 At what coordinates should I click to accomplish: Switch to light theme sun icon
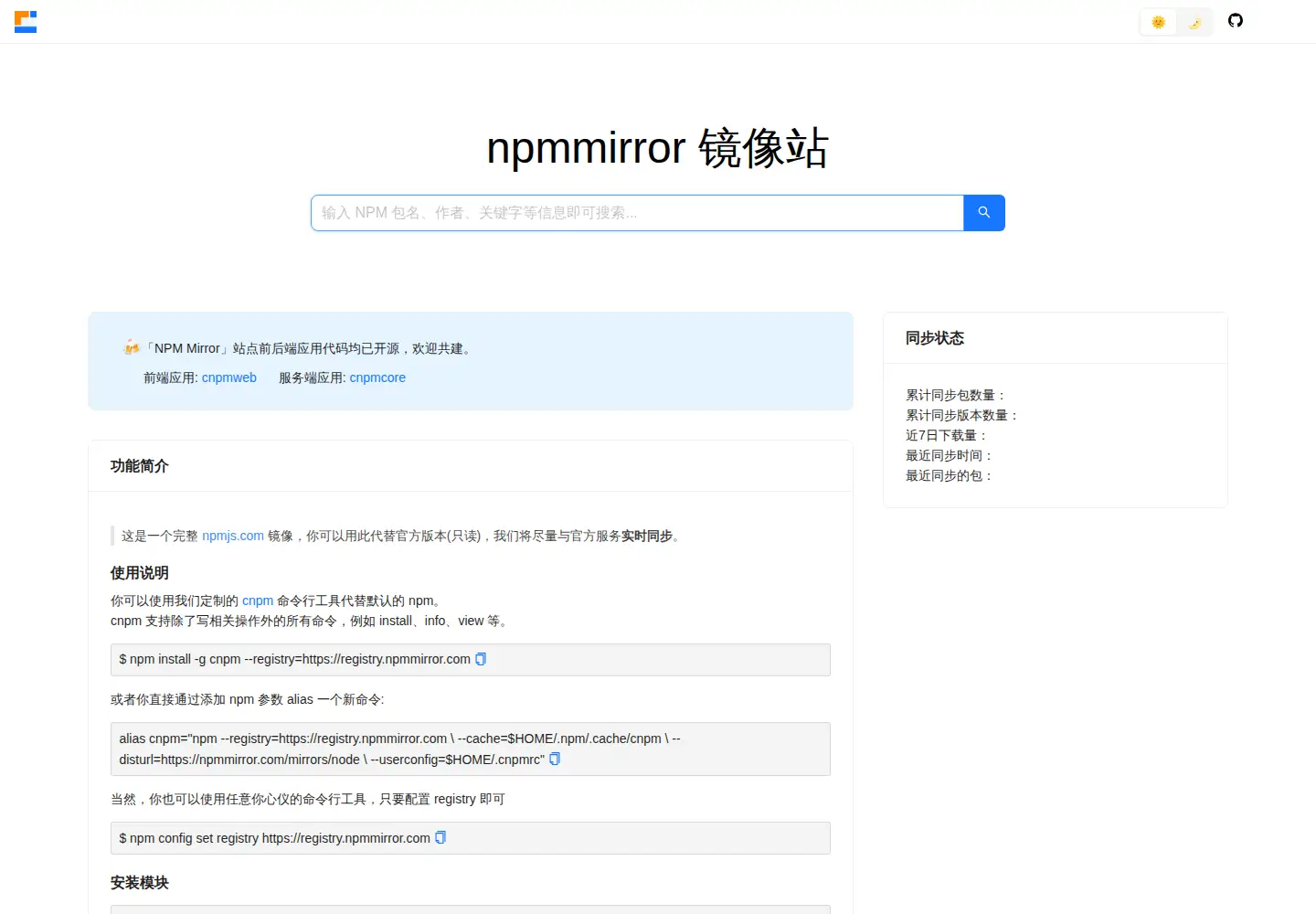1158,22
